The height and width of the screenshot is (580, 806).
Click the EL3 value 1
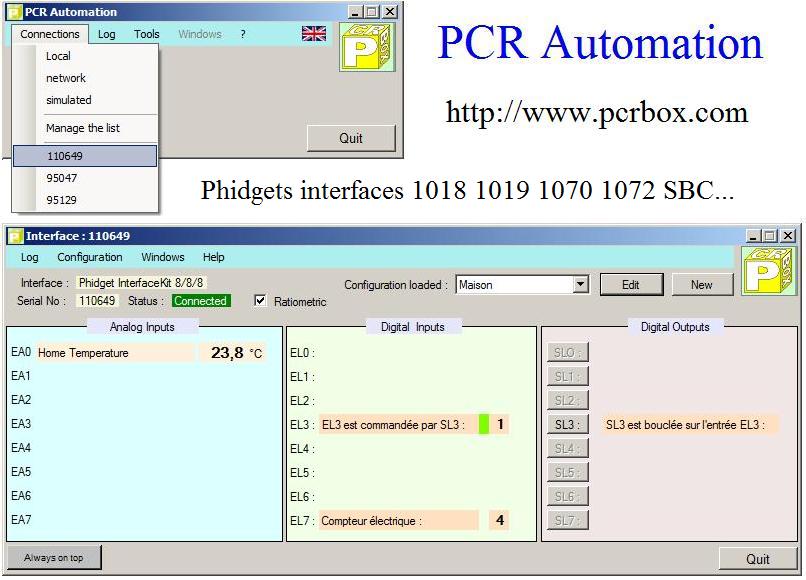(x=500, y=424)
